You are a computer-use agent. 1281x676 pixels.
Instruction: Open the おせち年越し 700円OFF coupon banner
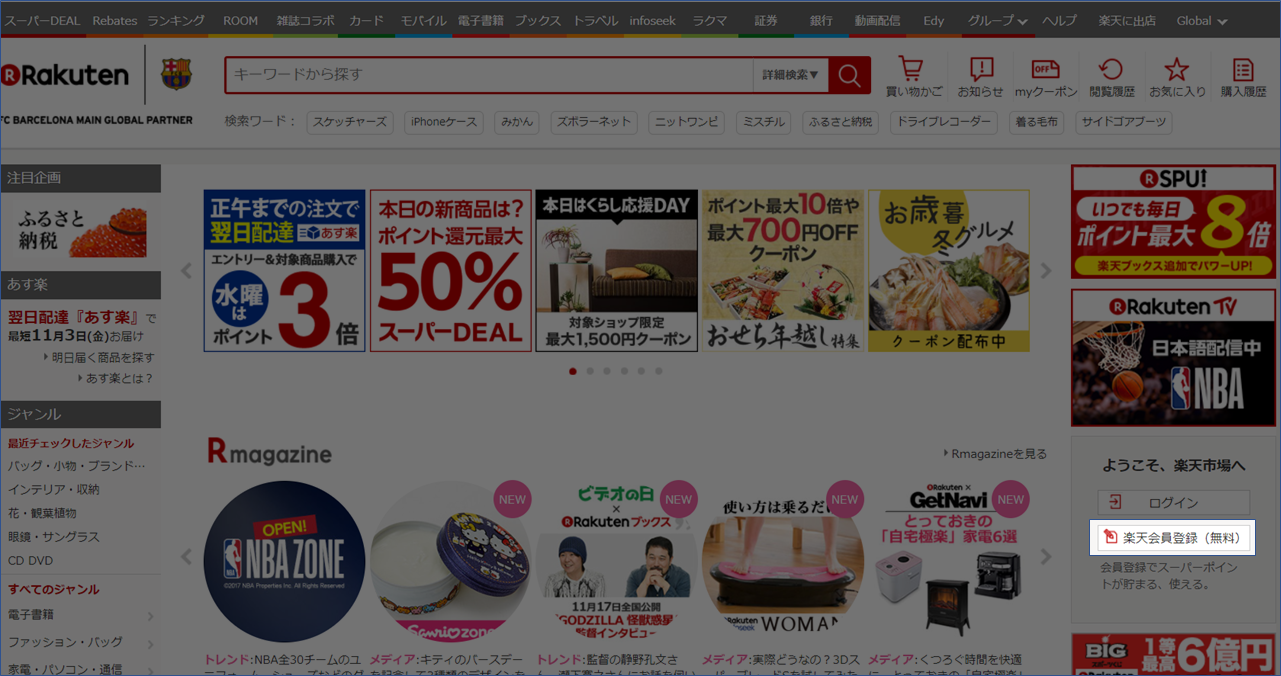[x=782, y=271]
